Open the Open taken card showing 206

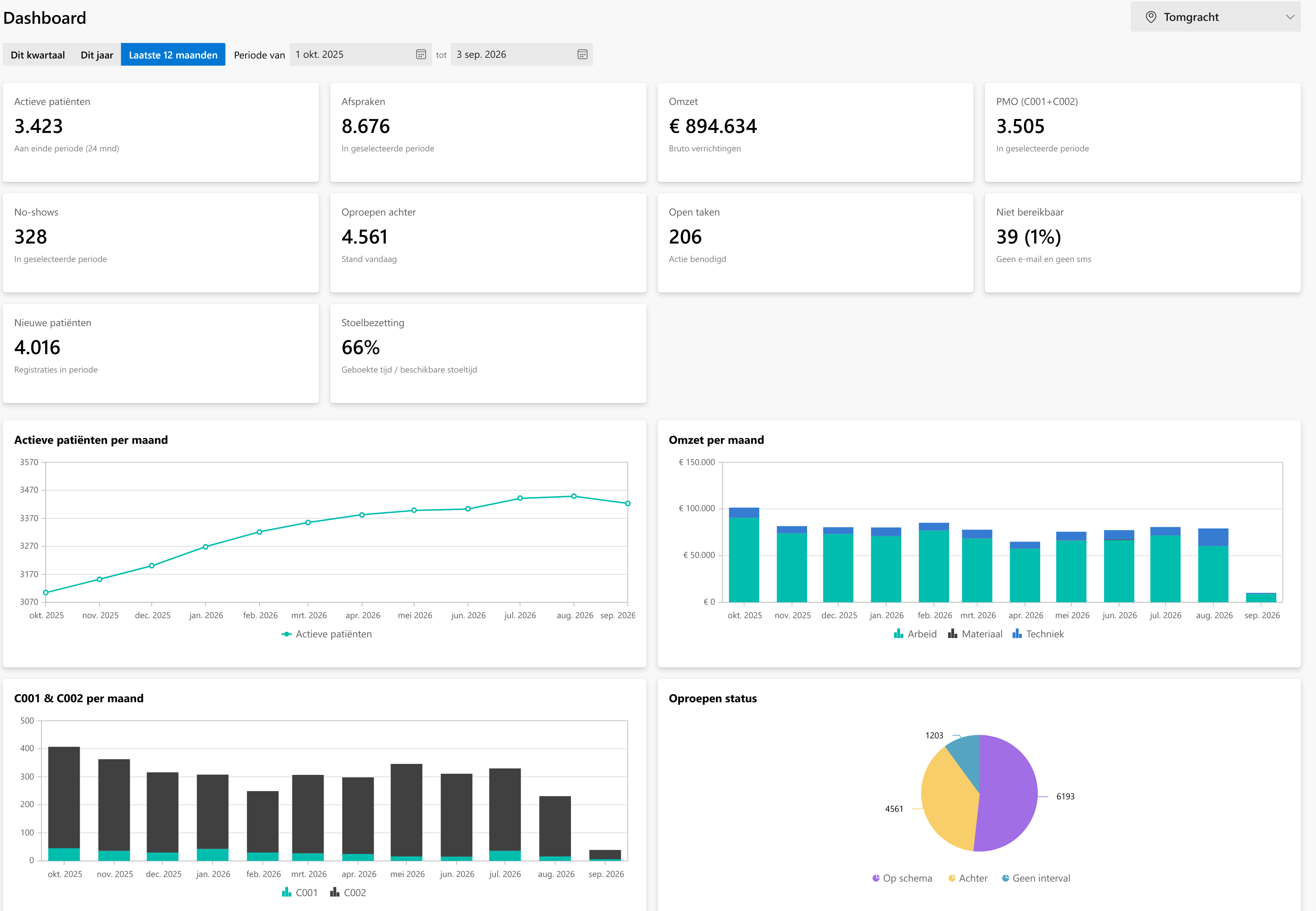pos(816,243)
